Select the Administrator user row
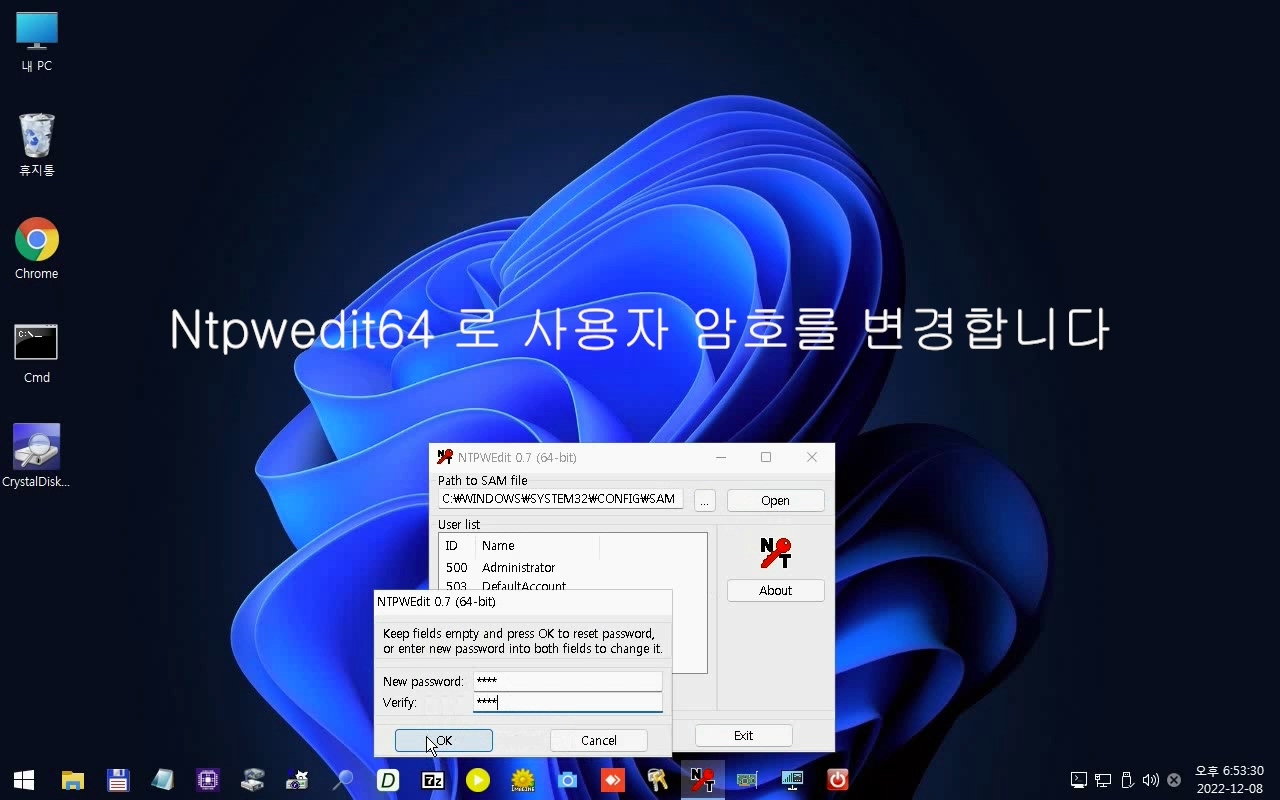The width and height of the screenshot is (1280, 800). 572,567
